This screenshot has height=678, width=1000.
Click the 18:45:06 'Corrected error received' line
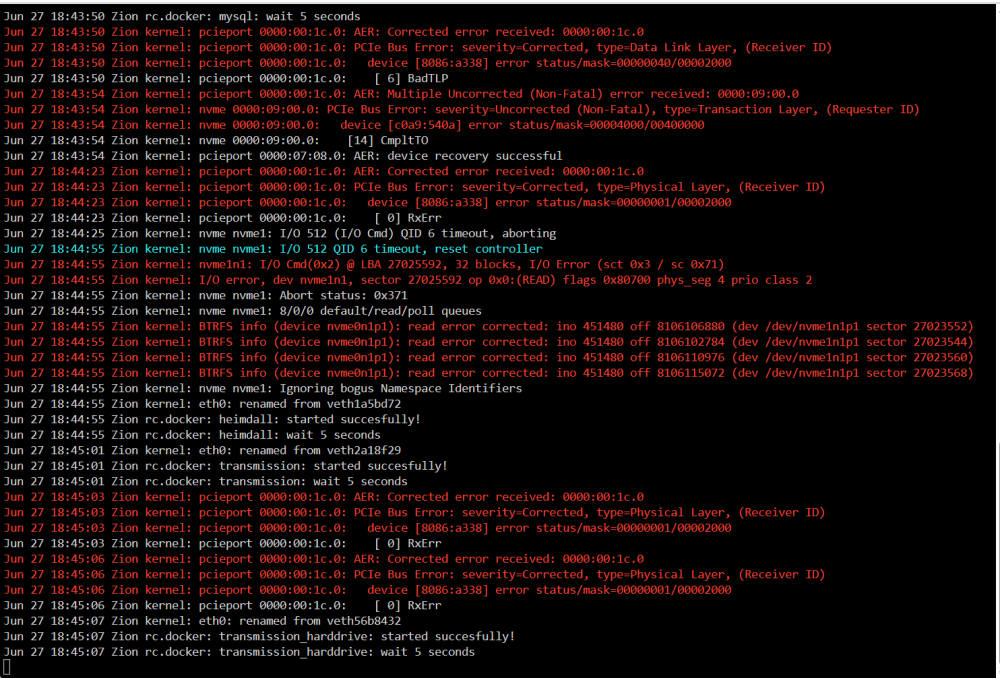pyautogui.click(x=324, y=559)
